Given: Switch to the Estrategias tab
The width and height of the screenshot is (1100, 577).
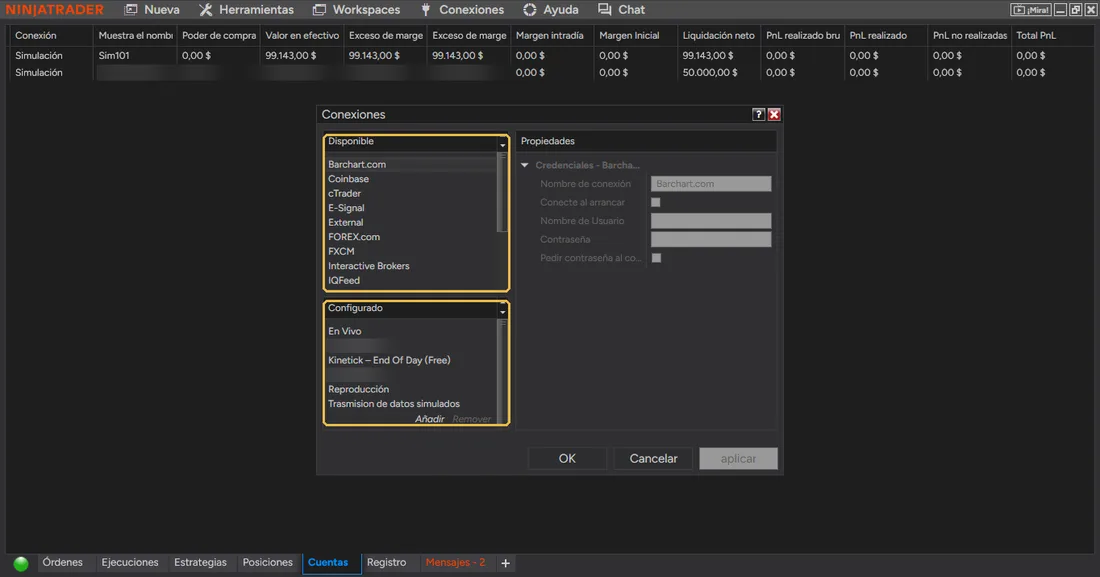Looking at the screenshot, I should click(201, 562).
